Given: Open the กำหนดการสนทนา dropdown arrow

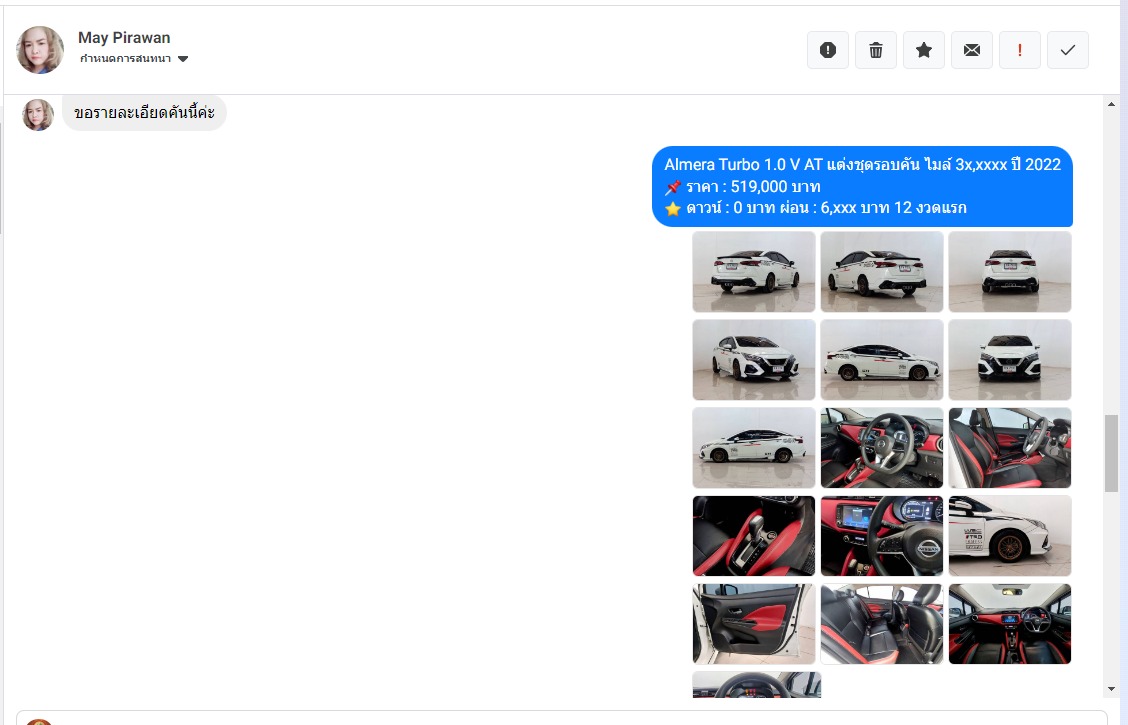Looking at the screenshot, I should point(183,59).
